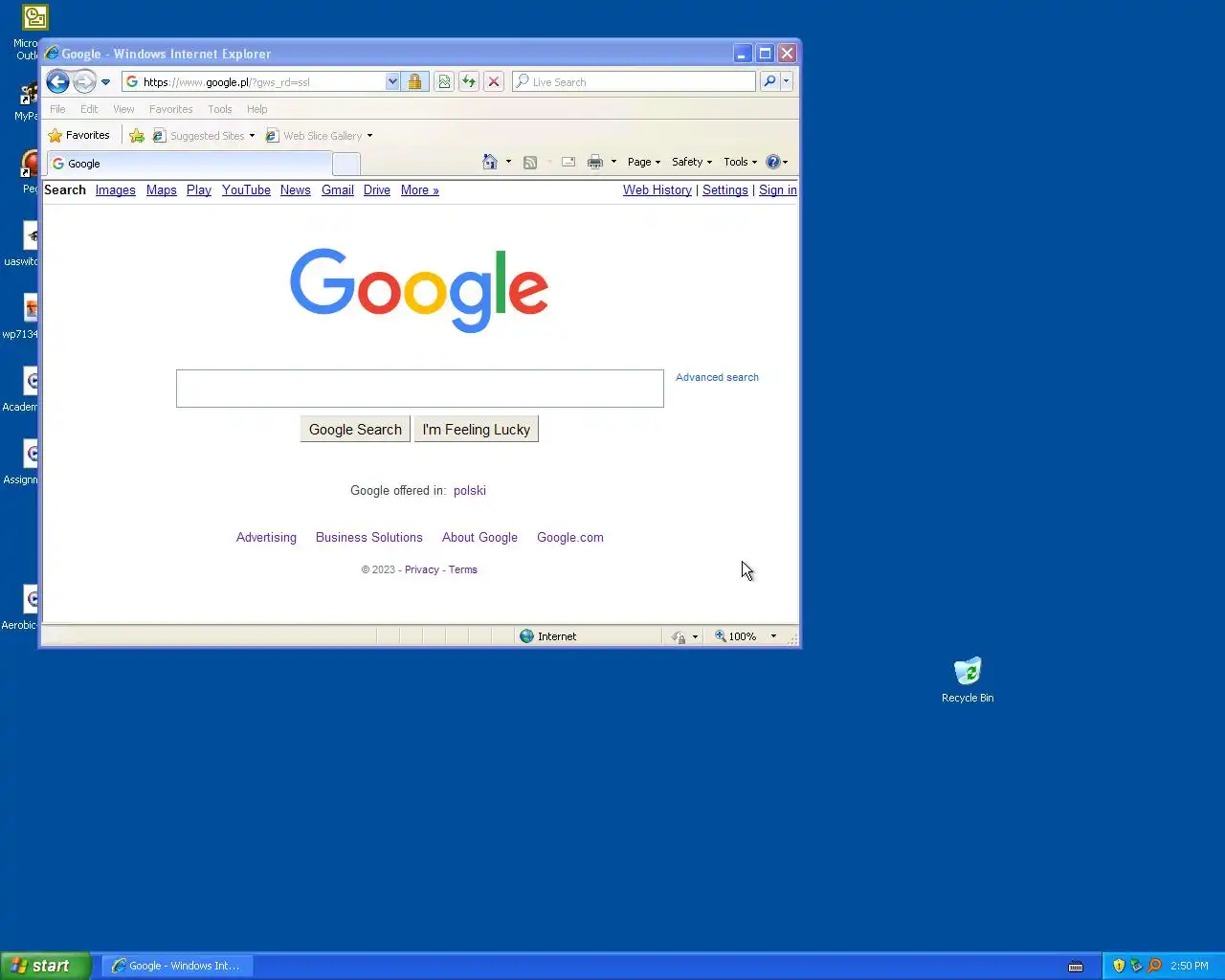Screen dimensions: 1225x980
Task: Click the Print icon
Action: [x=595, y=162]
